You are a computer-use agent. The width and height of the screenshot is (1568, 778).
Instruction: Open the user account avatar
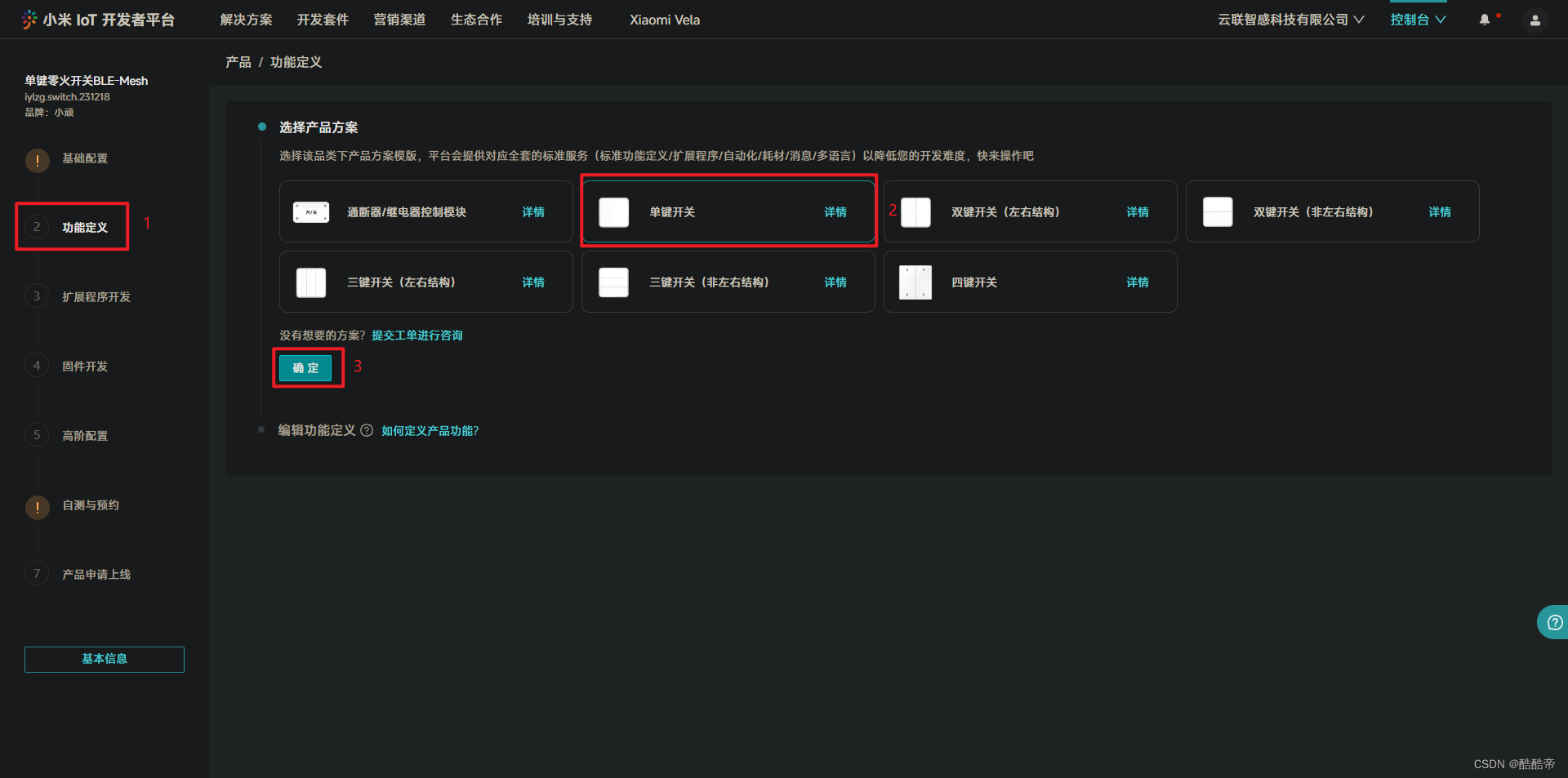(1535, 20)
